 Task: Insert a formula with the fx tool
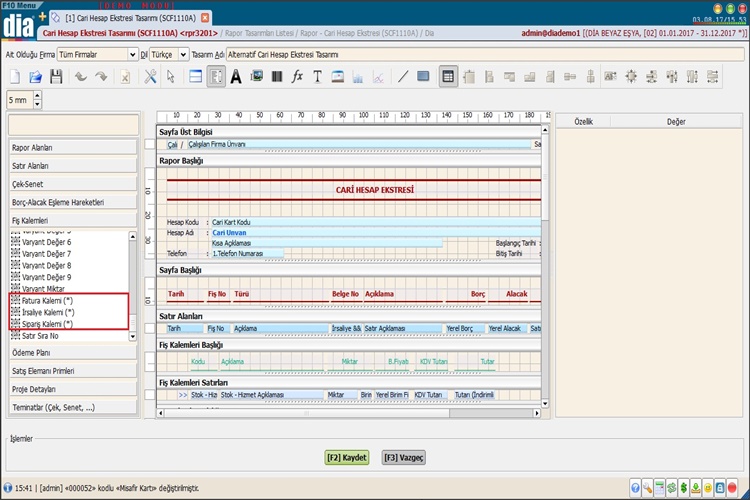(x=297, y=77)
